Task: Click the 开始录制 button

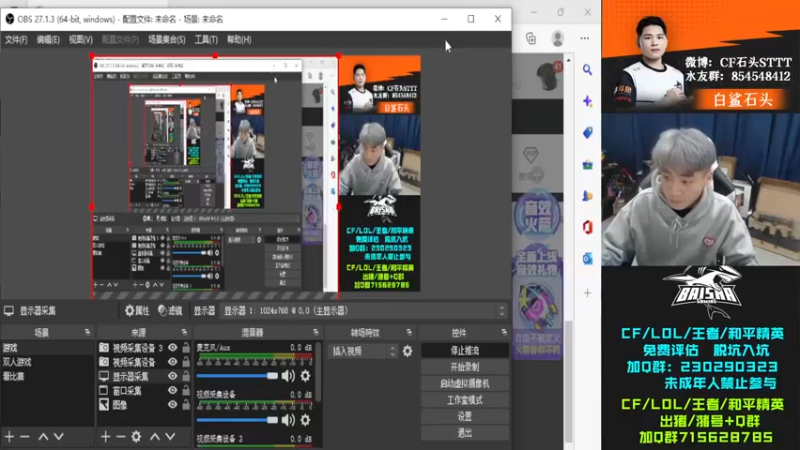Action: pos(465,367)
